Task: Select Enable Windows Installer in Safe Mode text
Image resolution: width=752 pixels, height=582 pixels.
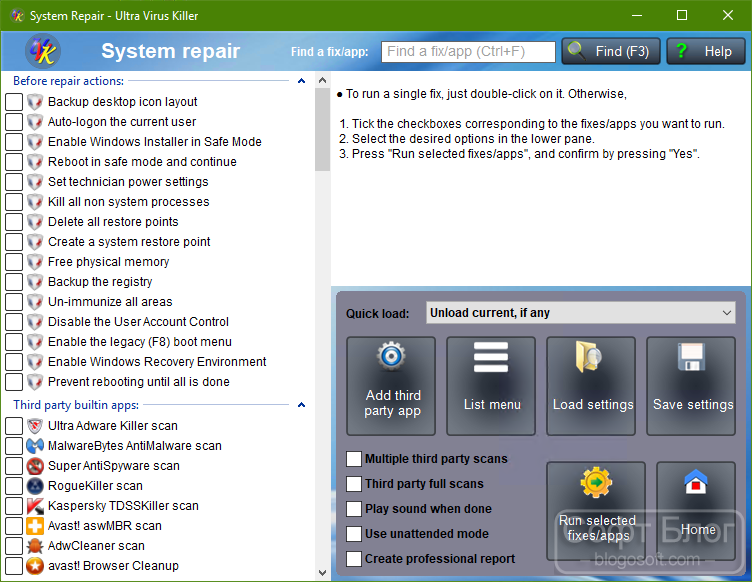Action: (x=154, y=142)
